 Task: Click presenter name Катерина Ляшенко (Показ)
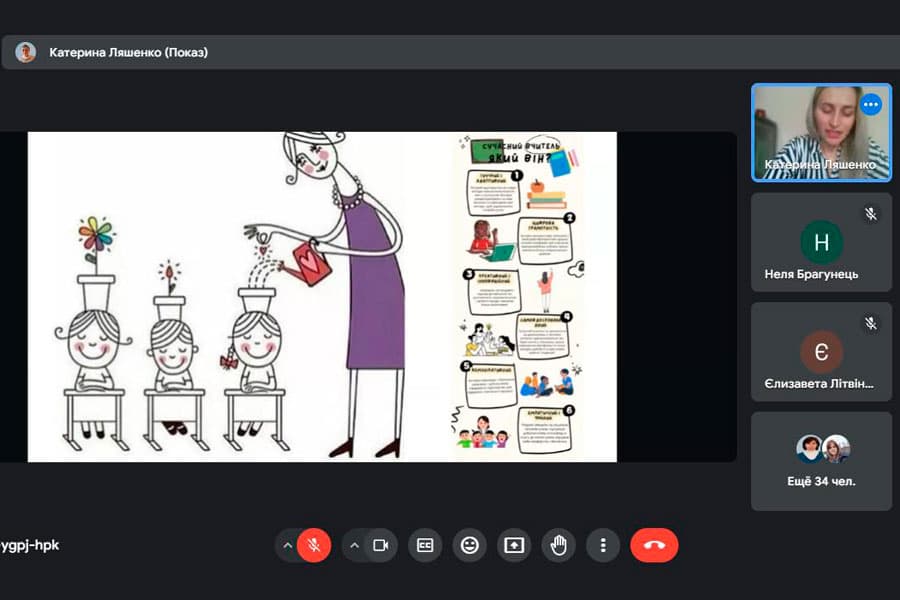129,52
